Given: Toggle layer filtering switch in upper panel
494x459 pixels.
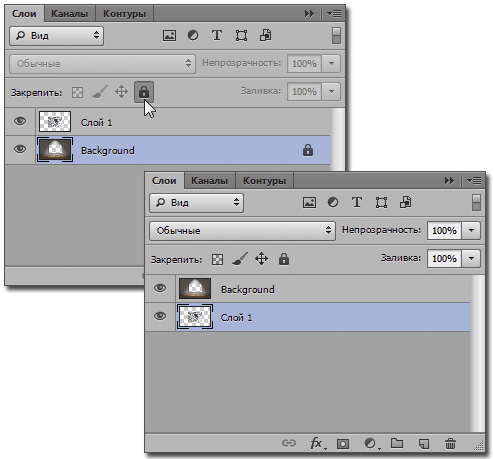Looking at the screenshot, I should [x=336, y=36].
